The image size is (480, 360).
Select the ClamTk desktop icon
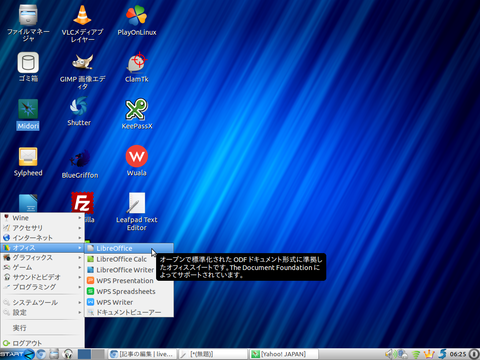137,67
